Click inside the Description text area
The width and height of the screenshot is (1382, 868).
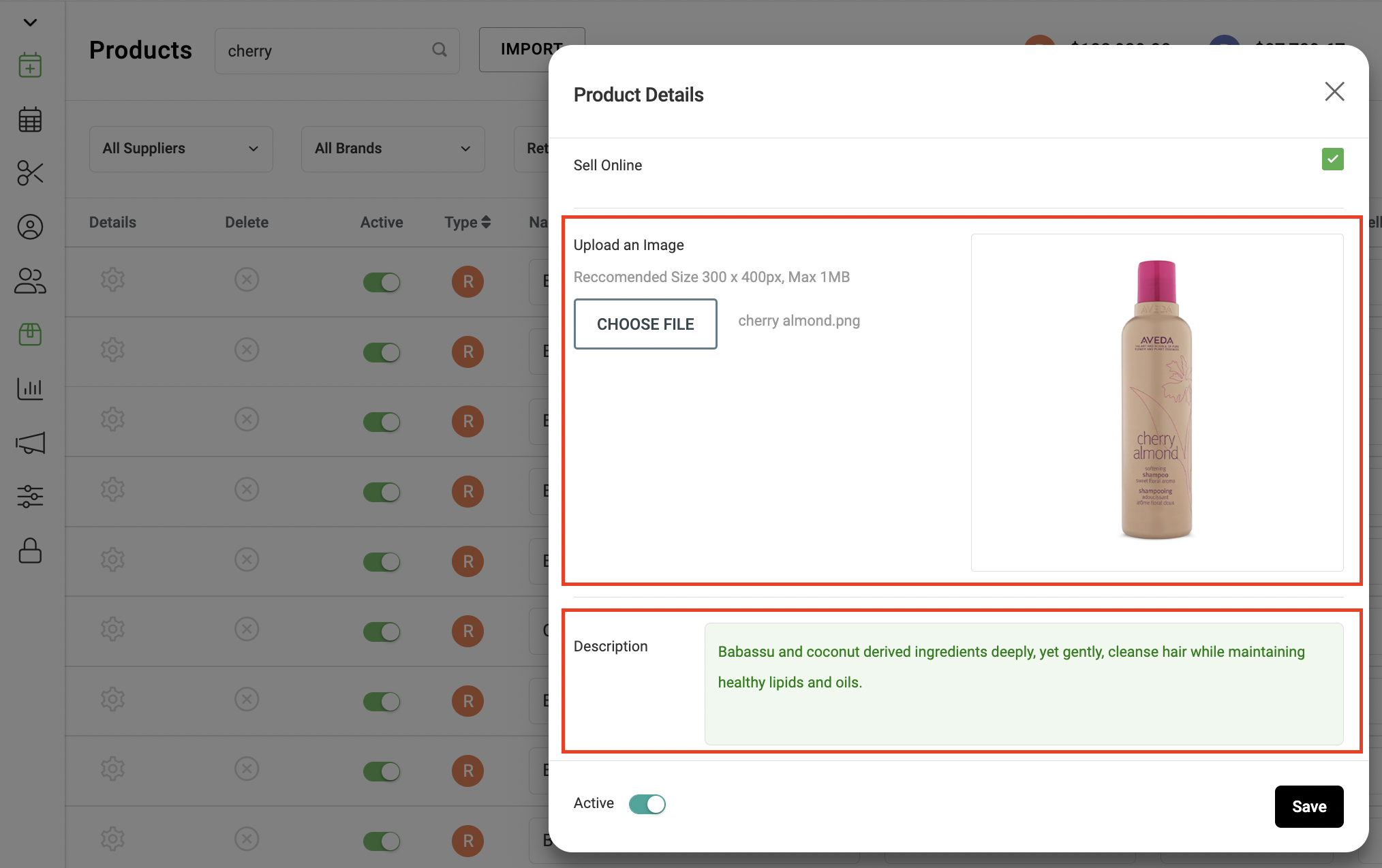pyautogui.click(x=1024, y=684)
